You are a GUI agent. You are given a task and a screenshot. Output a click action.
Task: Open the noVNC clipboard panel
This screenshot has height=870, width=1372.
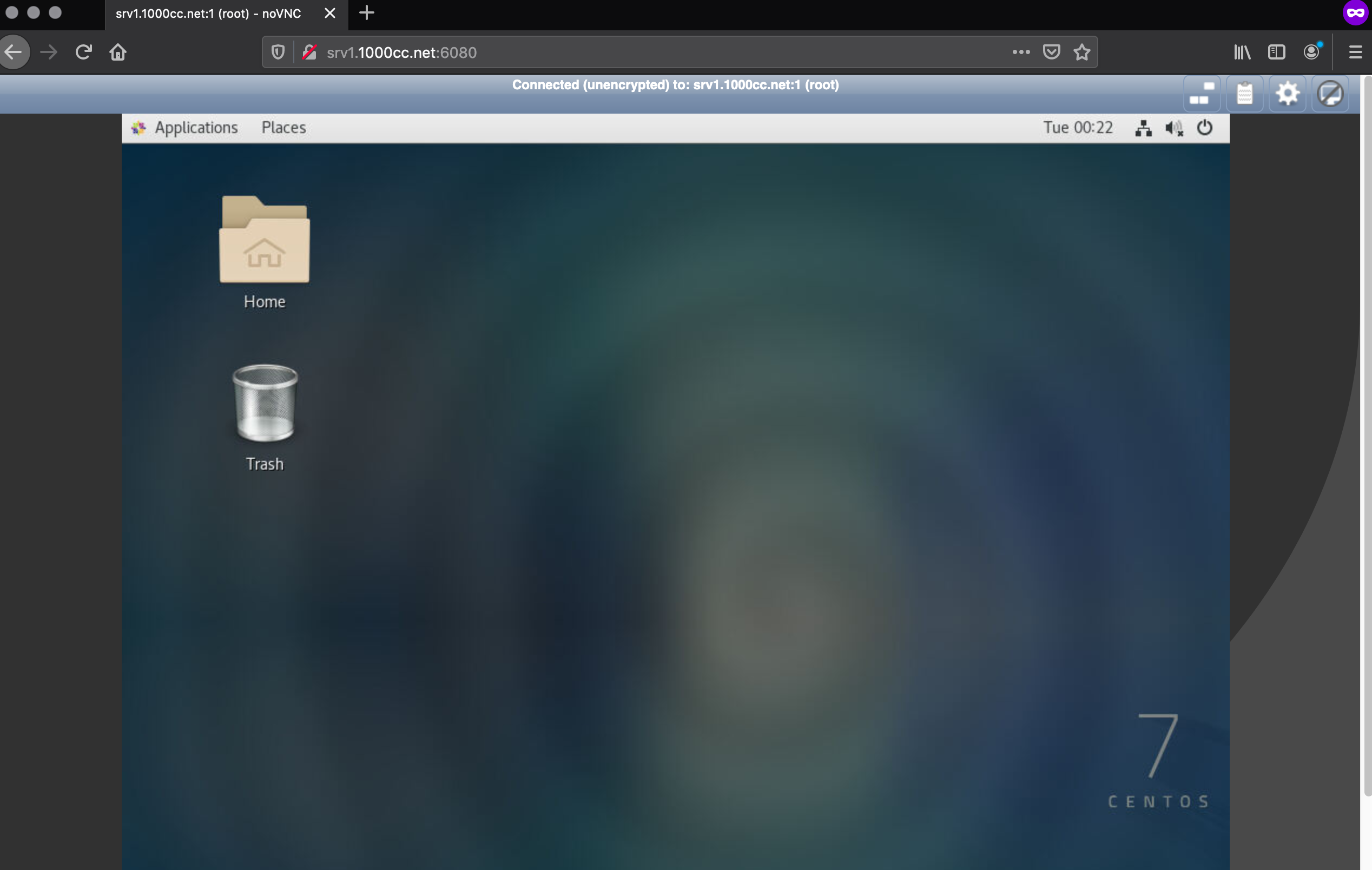pos(1244,94)
